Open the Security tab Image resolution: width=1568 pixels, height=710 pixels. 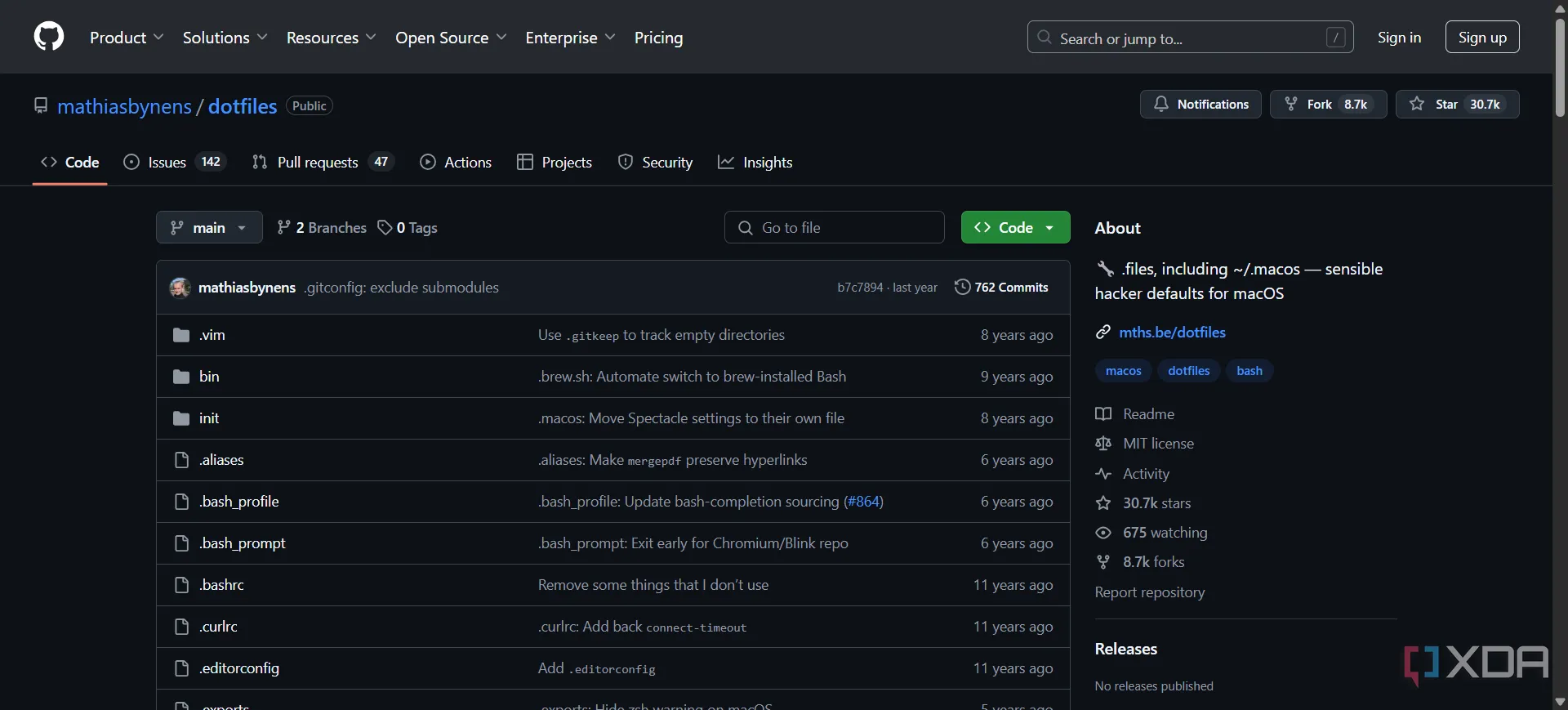pyautogui.click(x=656, y=163)
